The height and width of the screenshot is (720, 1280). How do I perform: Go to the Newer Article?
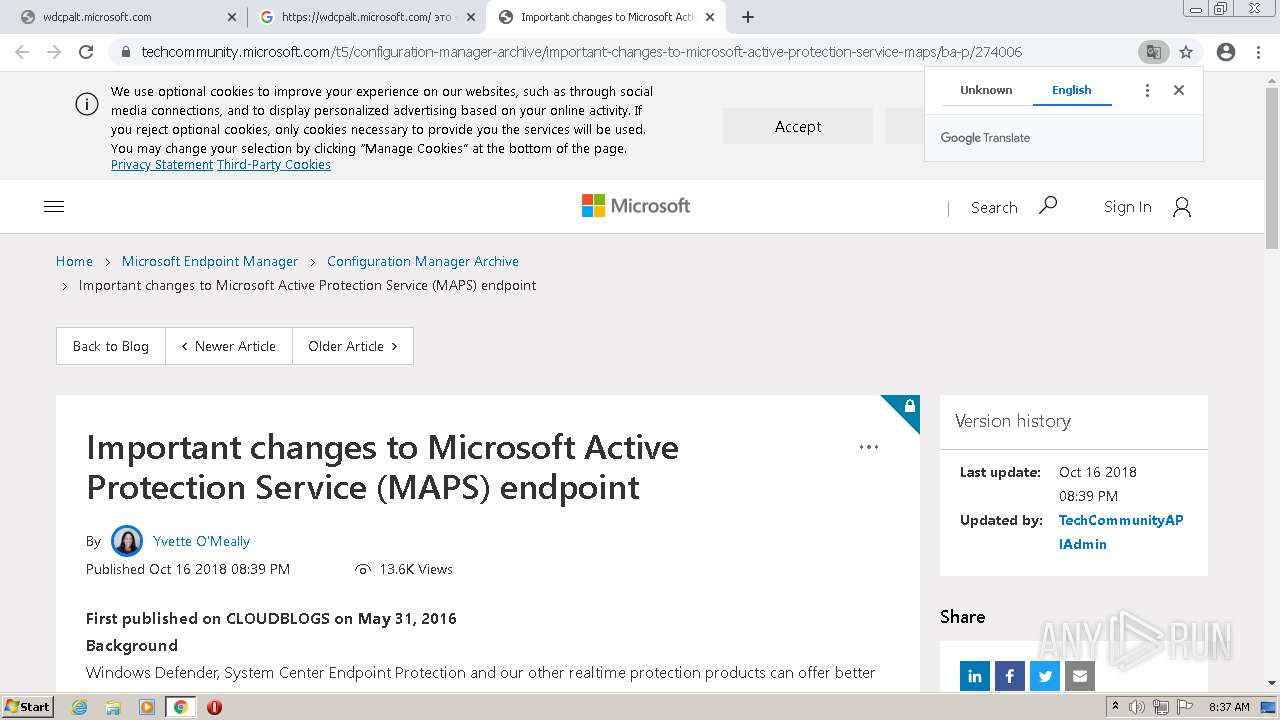coord(229,346)
